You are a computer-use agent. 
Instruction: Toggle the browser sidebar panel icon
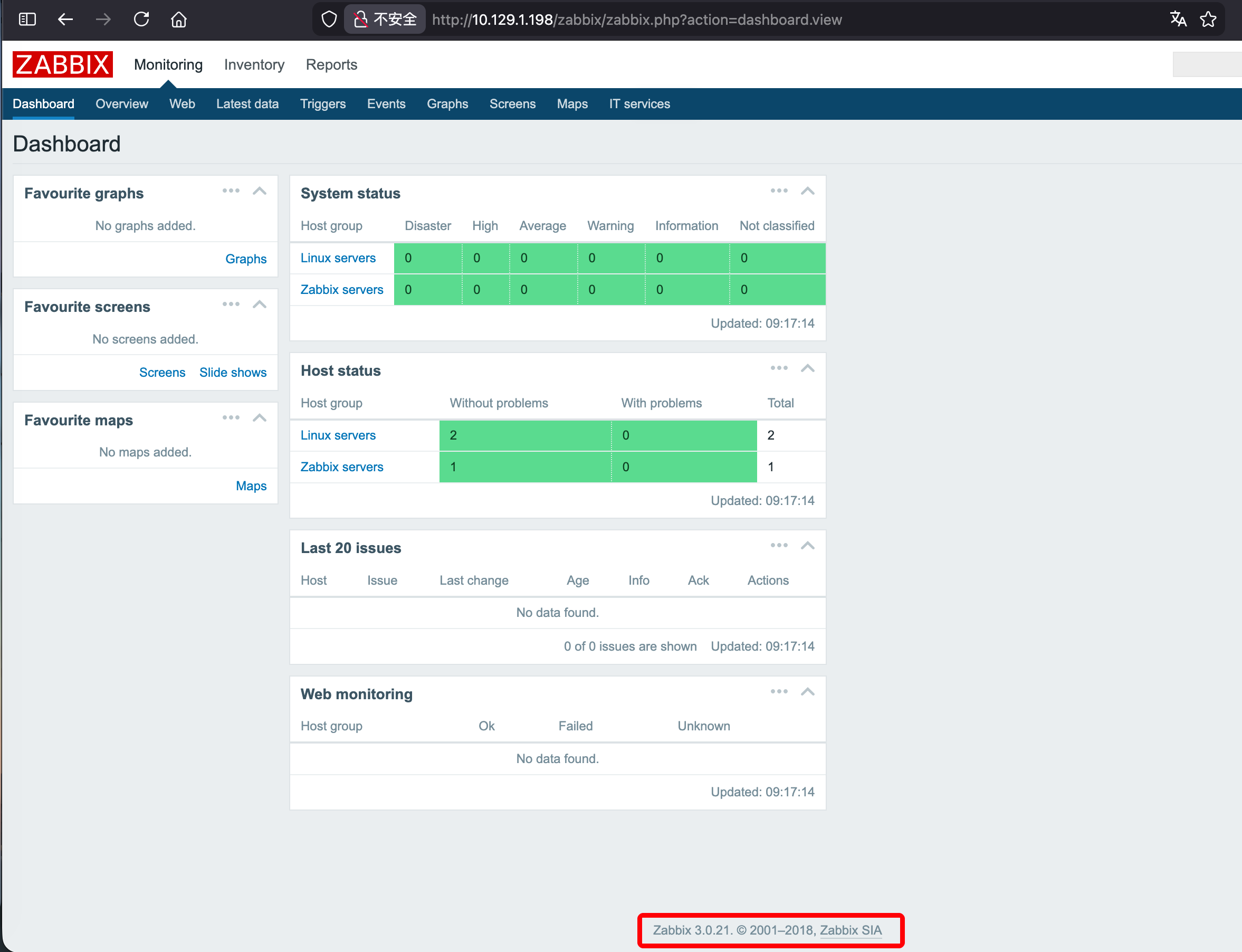[27, 20]
